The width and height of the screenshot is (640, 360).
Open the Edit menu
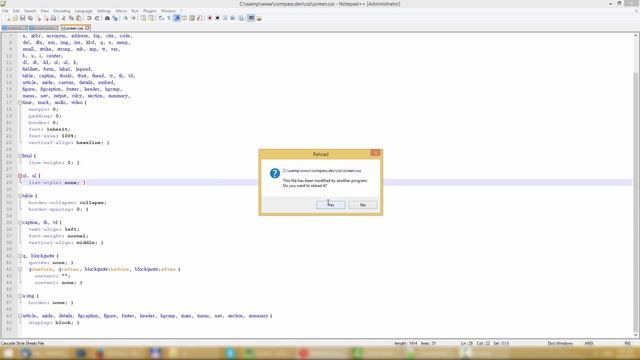tap(16, 11)
